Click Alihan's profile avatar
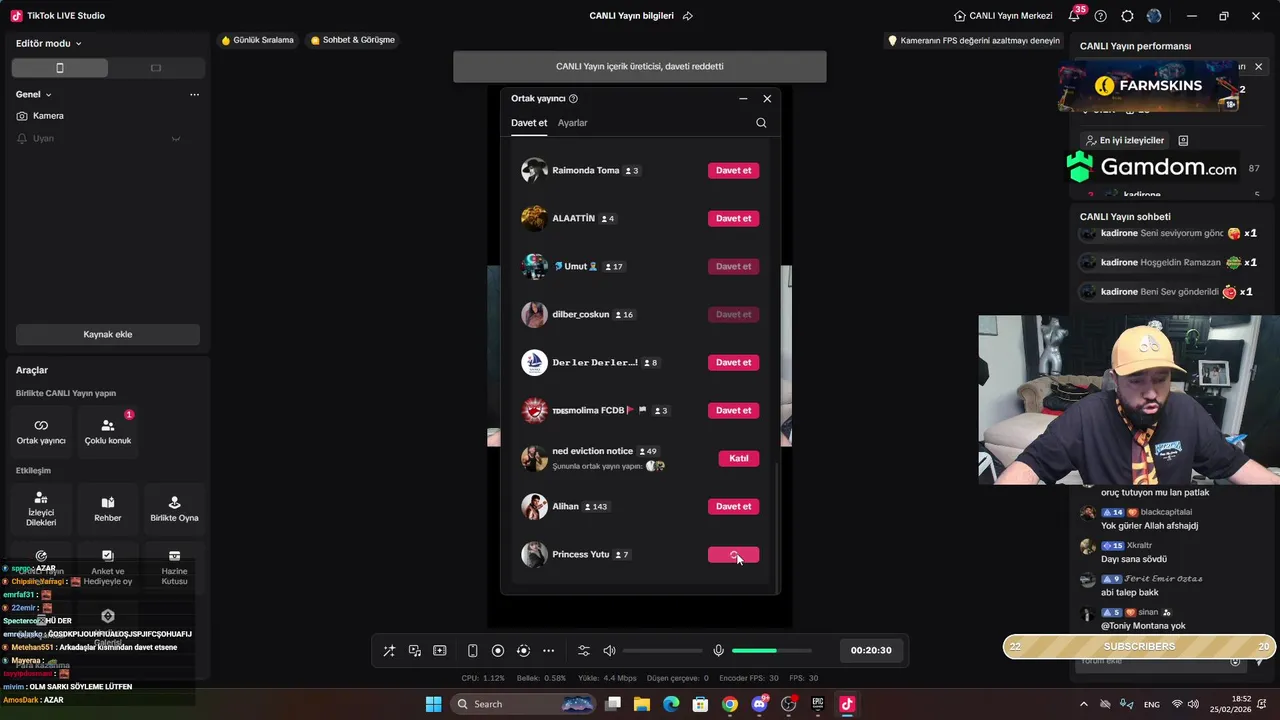The image size is (1280, 720). tap(534, 506)
